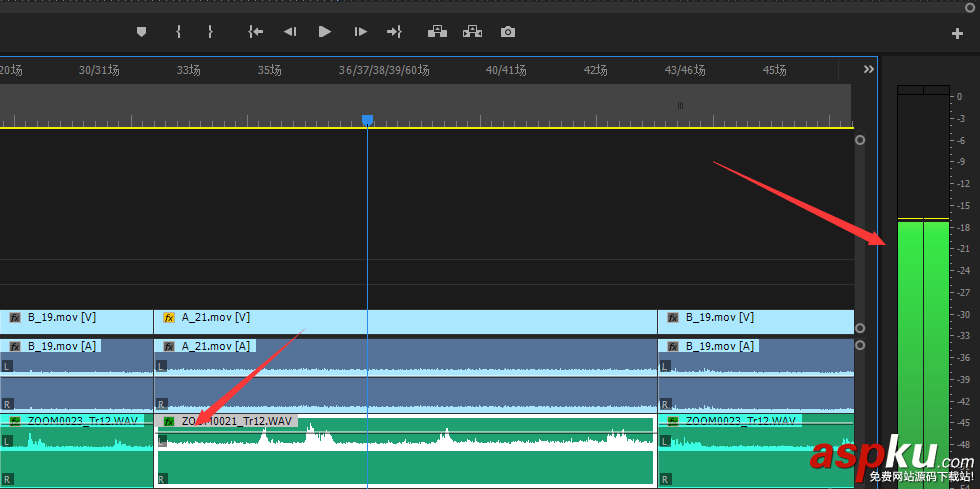
Task: Select the B_19.mov [V] clip after A_21.mov
Action: pyautogui.click(x=756, y=322)
